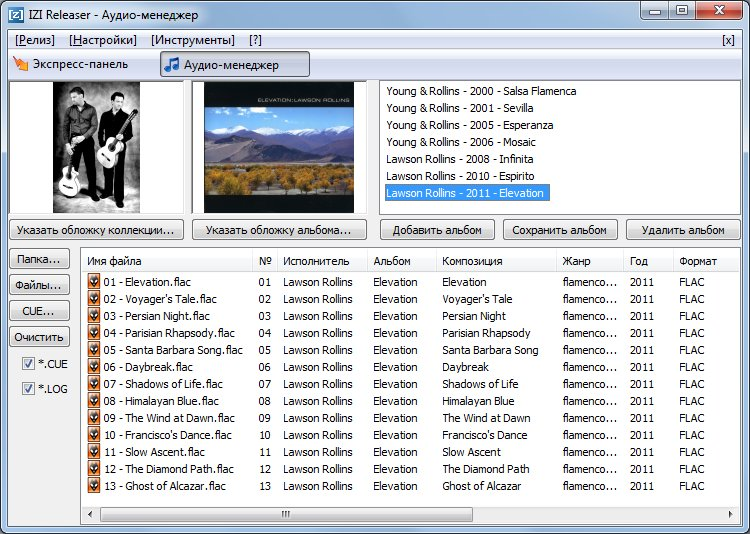Screen dimensions: 750x534
Task: Click the Аудио-менеджер music note icon
Action: coord(172,65)
